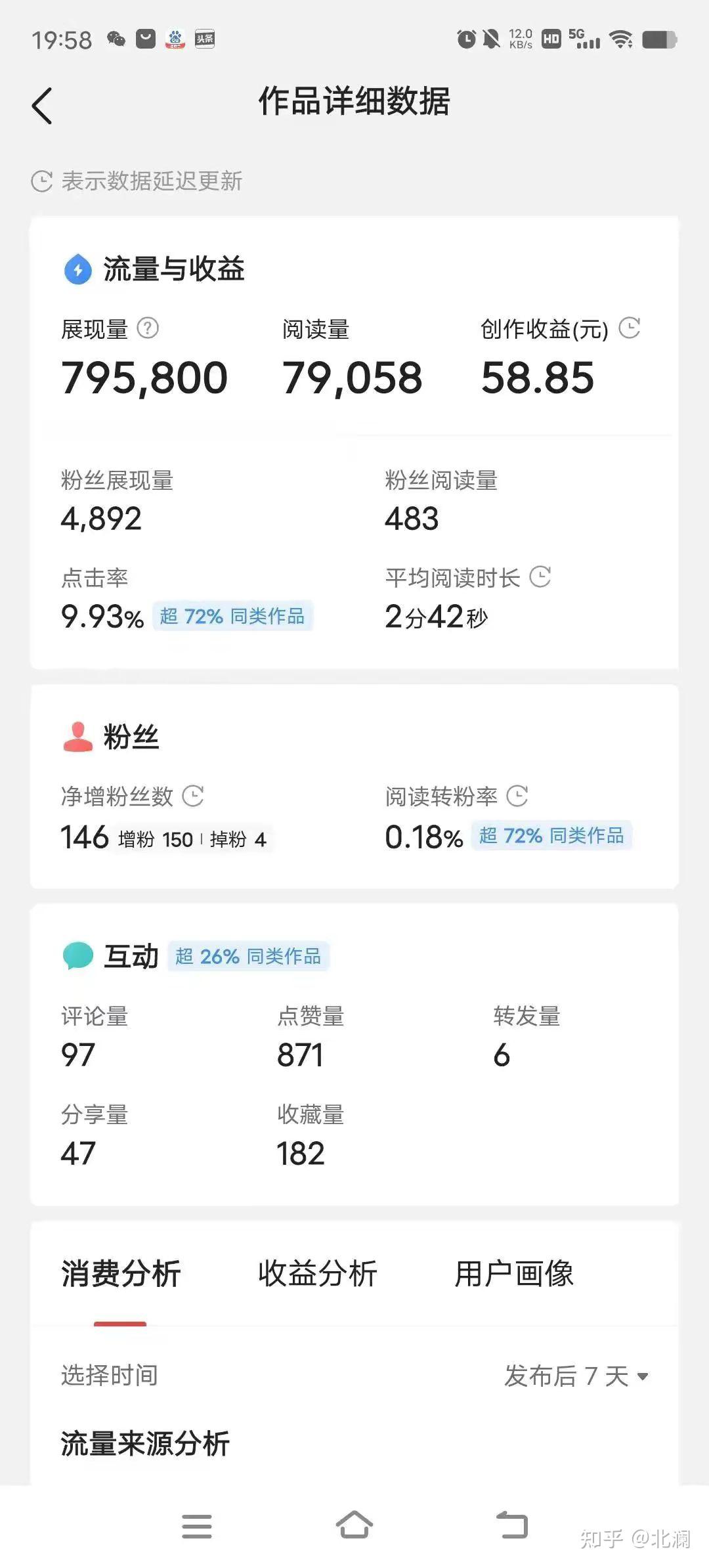Switch to the 用户画像 tab
Image resolution: width=709 pixels, height=1568 pixels.
point(514,1274)
